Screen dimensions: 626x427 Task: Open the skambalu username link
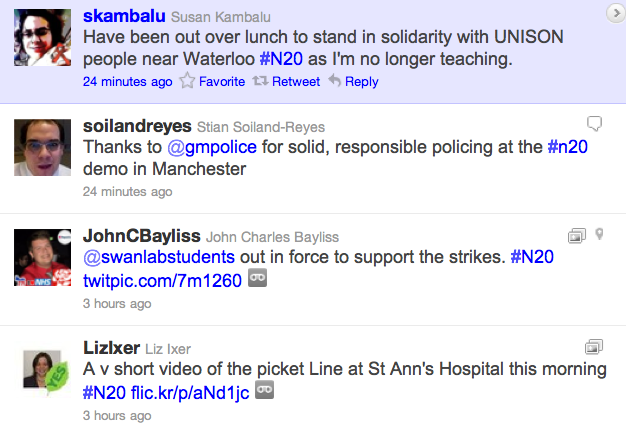123,17
